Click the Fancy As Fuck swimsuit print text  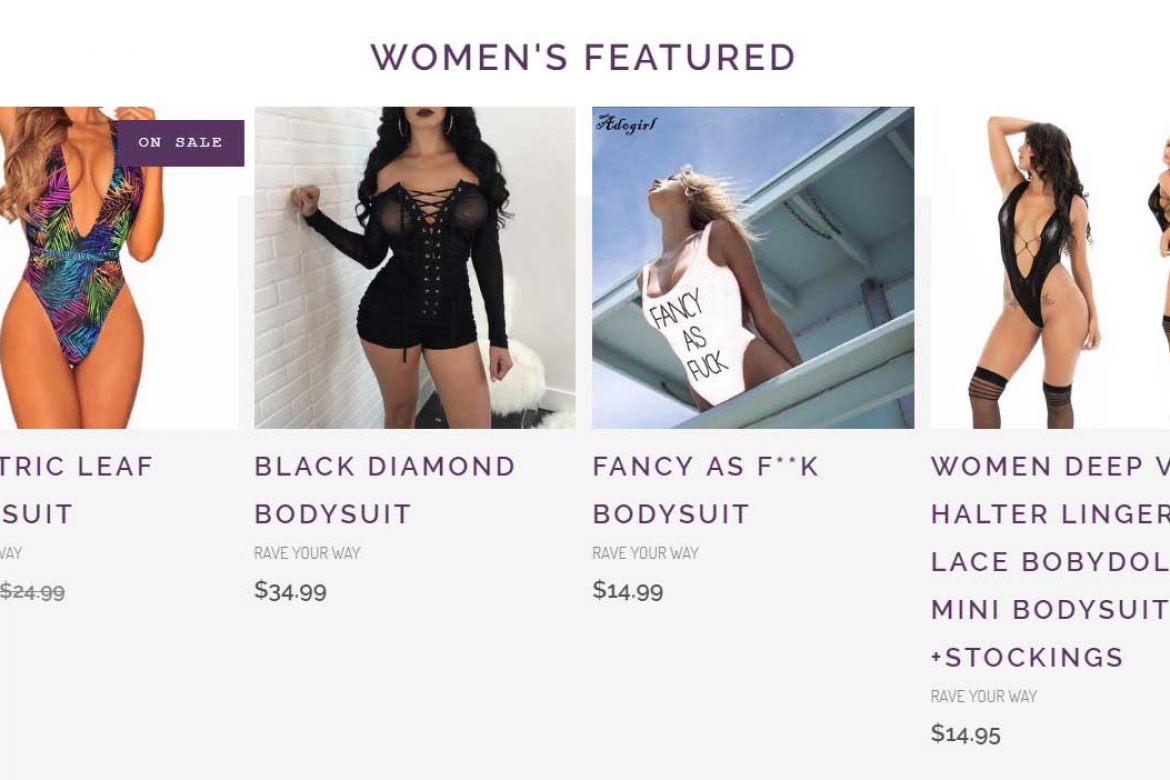(x=688, y=335)
